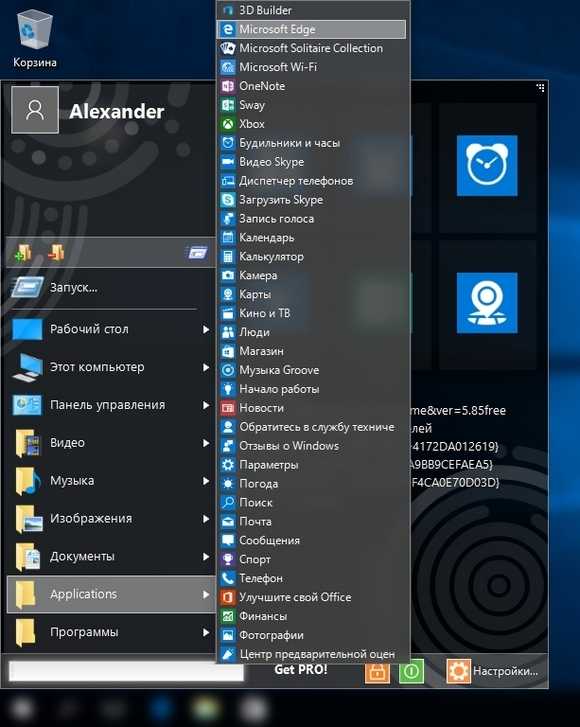Click the search input field

pyautogui.click(x=126, y=671)
